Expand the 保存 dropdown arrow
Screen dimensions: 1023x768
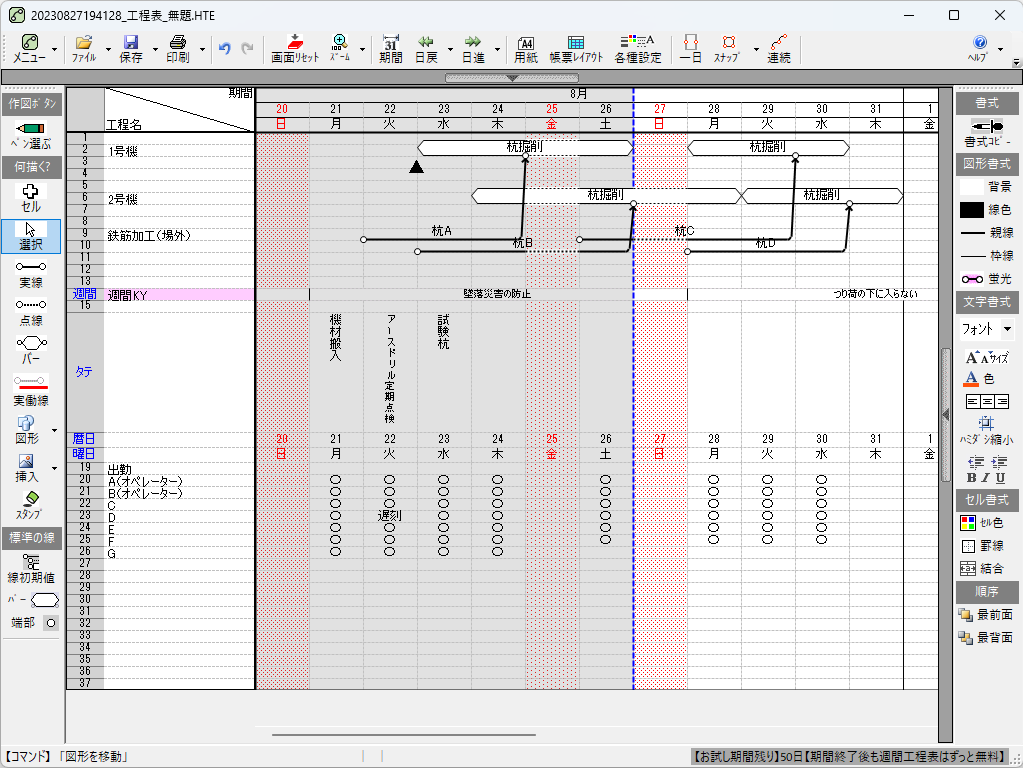coord(155,49)
